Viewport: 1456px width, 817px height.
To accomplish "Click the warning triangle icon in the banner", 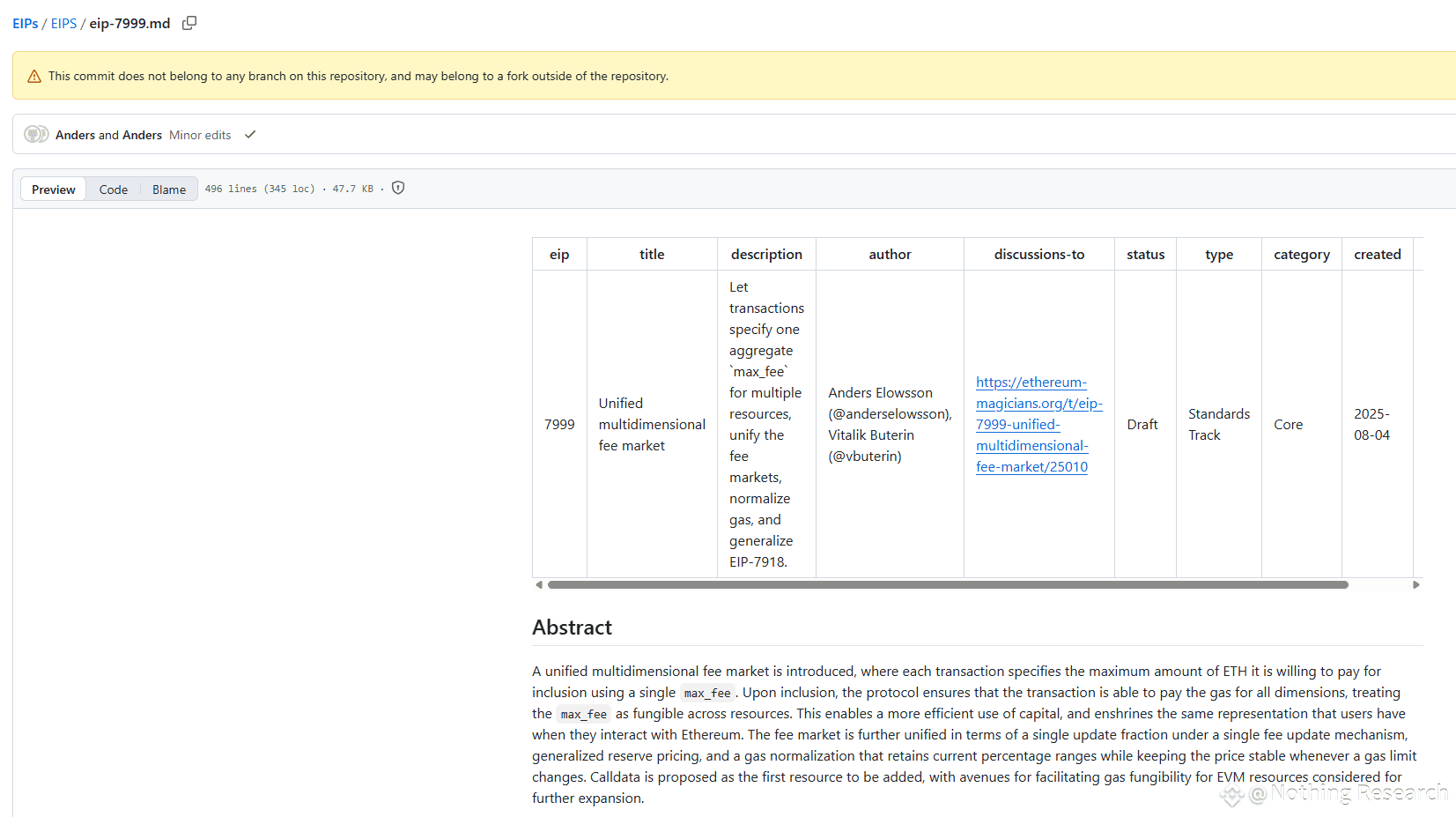I will coord(34,77).
